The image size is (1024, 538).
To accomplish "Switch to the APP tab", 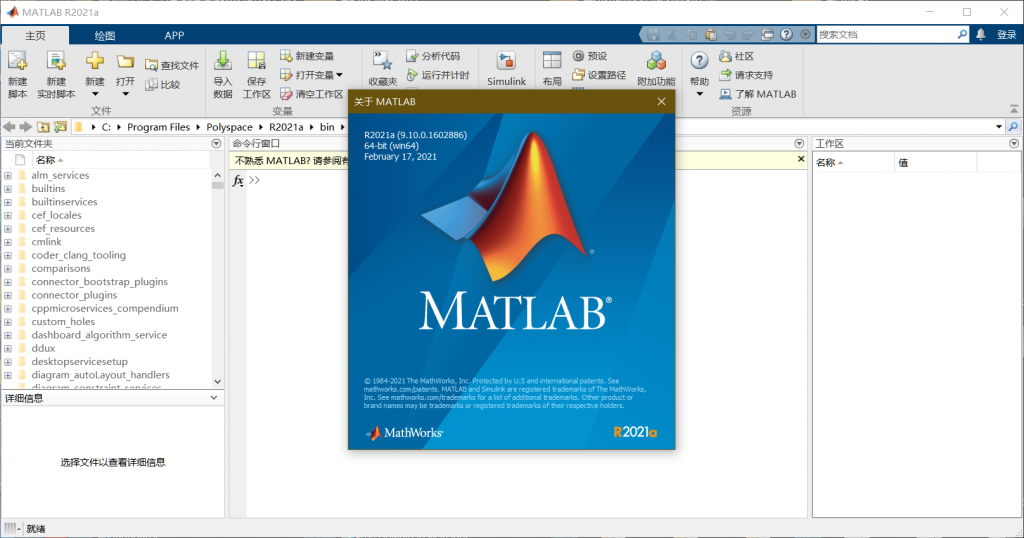I will 174,35.
